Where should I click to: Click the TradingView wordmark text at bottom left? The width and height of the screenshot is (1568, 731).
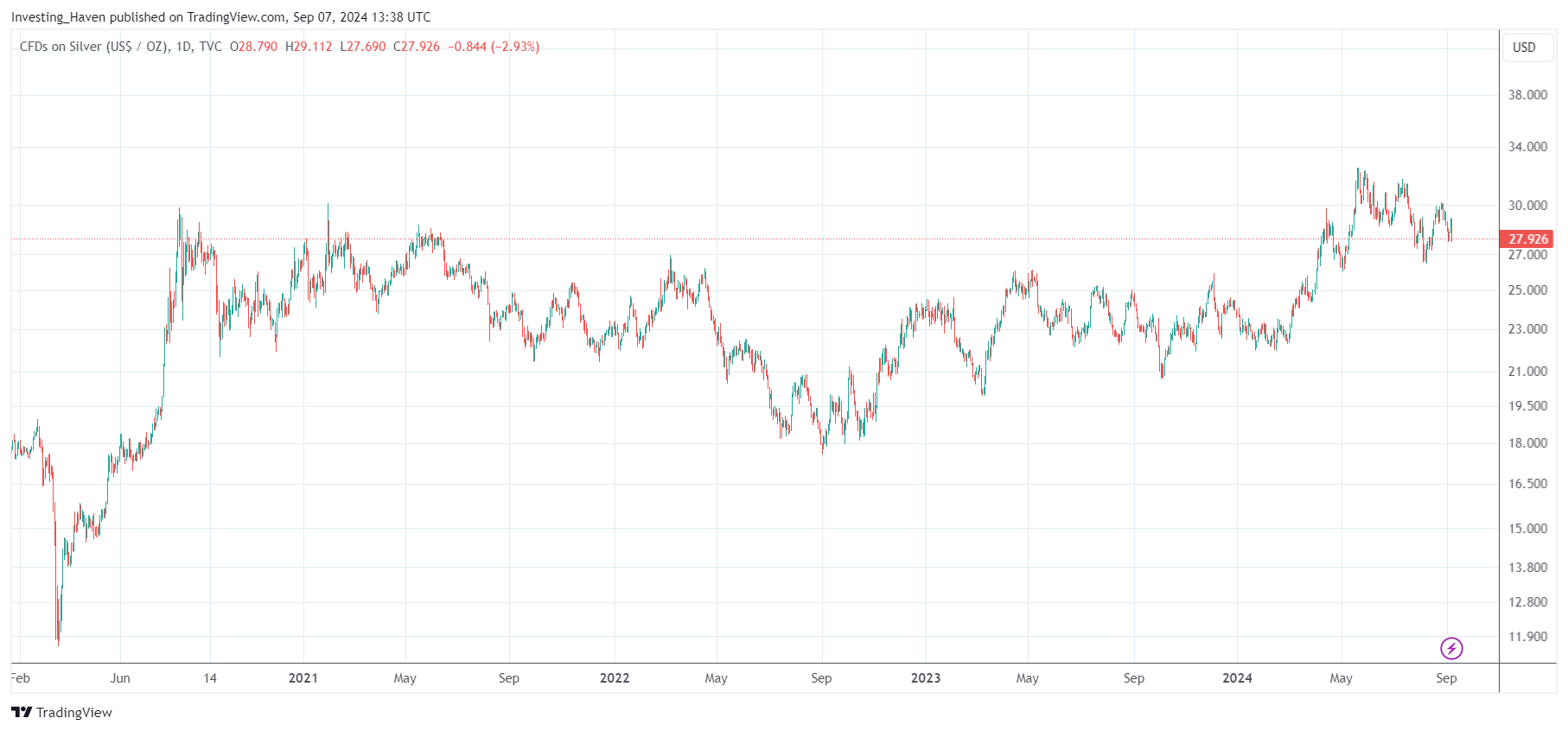(x=74, y=713)
